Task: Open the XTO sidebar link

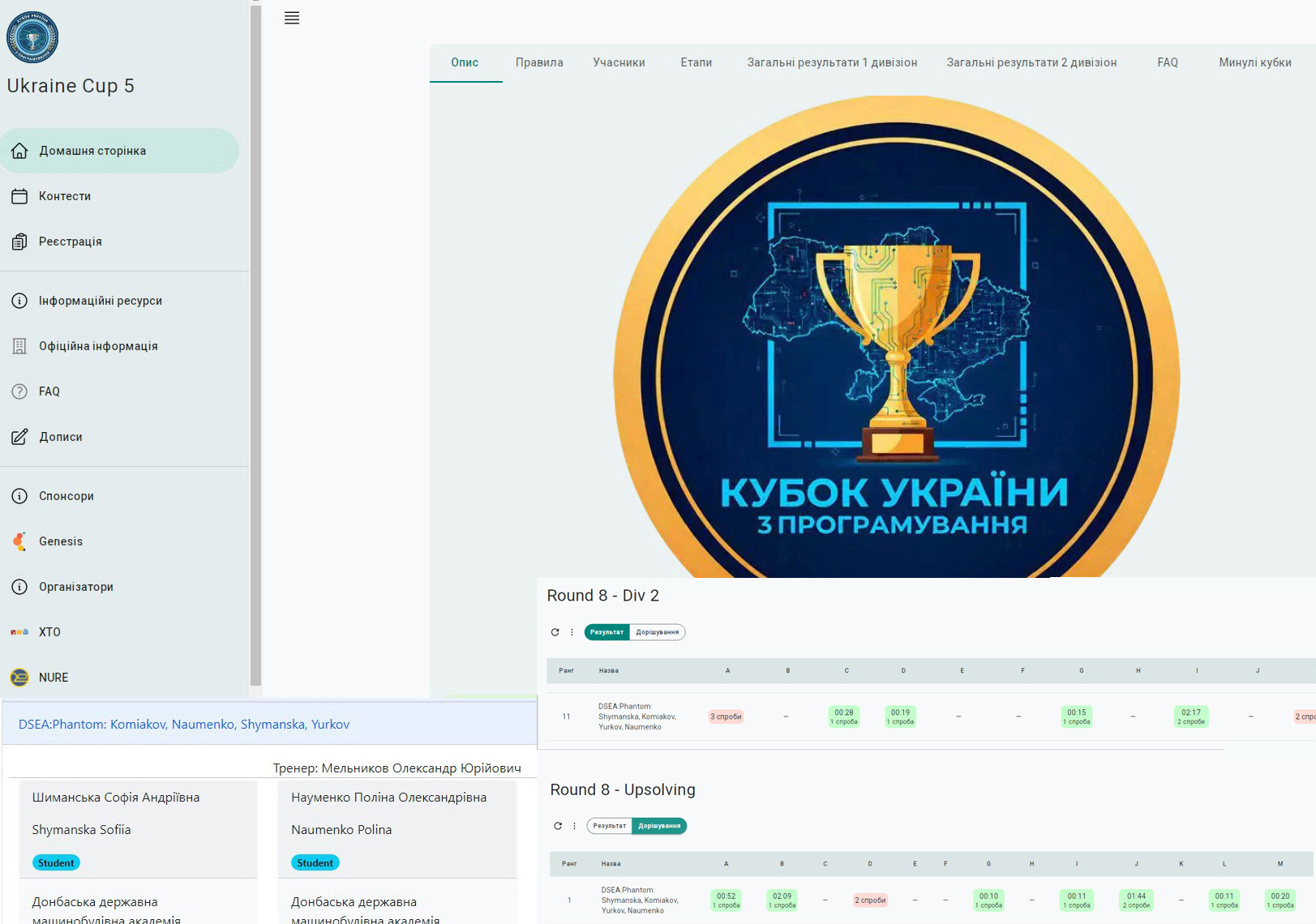Action: tap(120, 632)
